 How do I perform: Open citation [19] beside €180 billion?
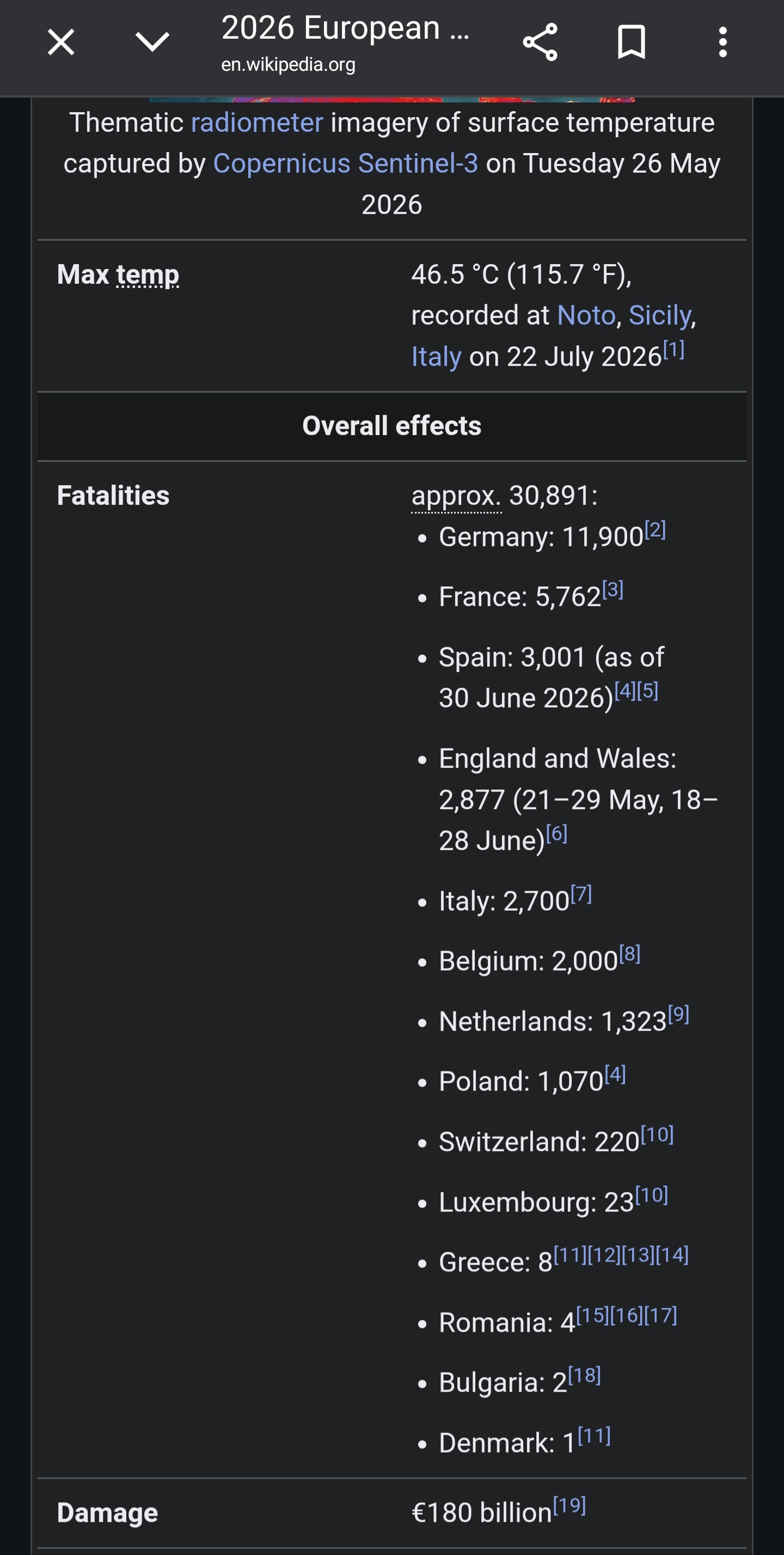coord(569,1505)
